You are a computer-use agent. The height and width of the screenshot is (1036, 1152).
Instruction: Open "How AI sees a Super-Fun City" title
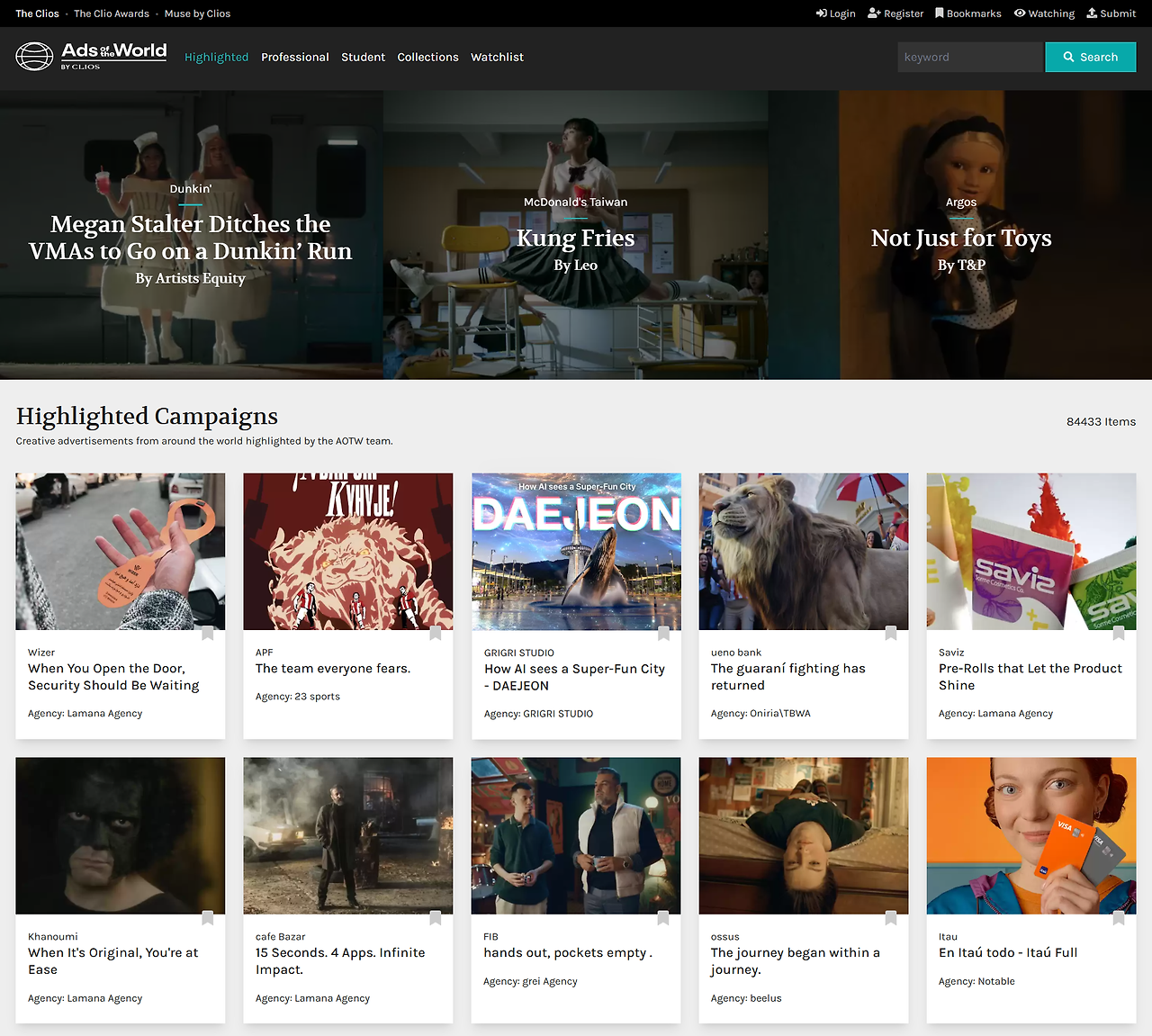(574, 677)
